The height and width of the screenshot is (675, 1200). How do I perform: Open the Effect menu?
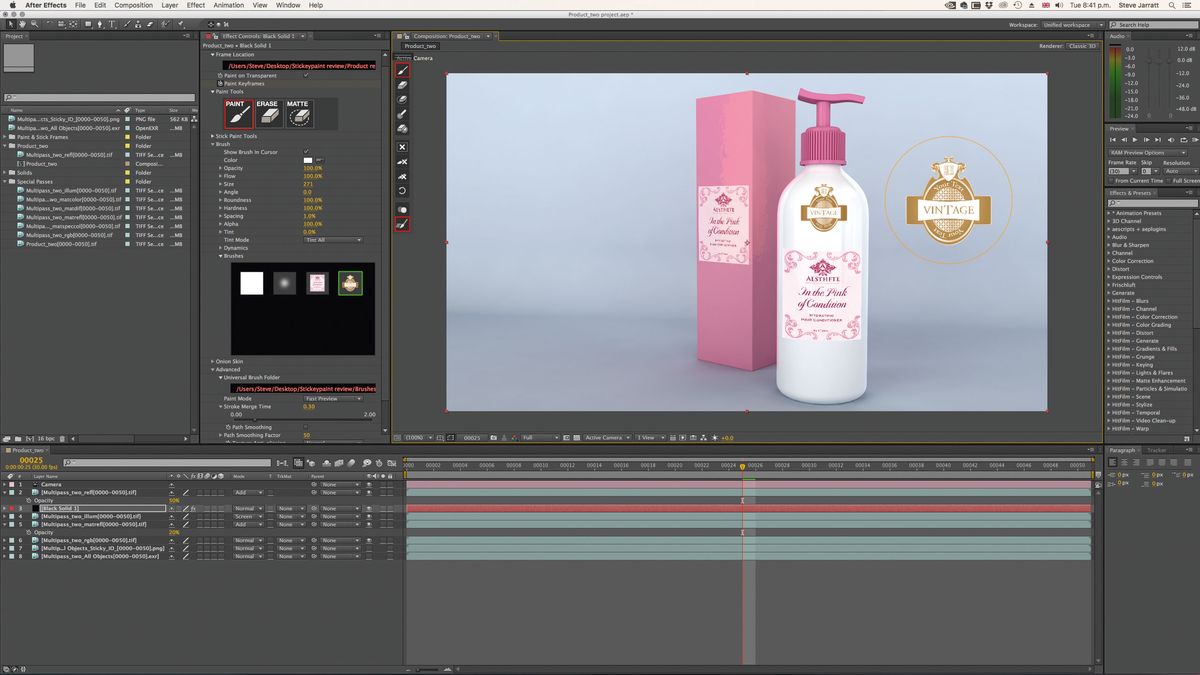pos(196,5)
